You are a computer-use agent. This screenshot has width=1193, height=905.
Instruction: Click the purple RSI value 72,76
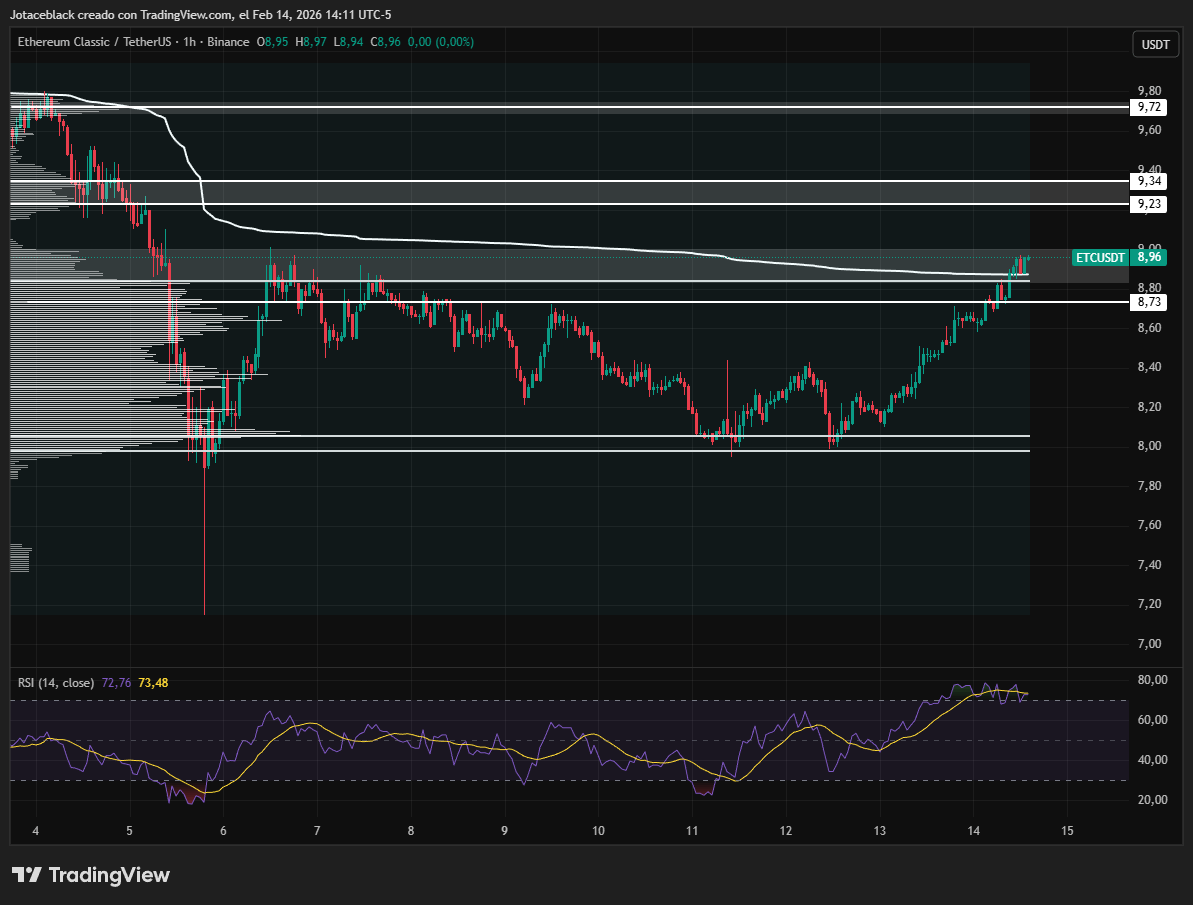point(116,683)
